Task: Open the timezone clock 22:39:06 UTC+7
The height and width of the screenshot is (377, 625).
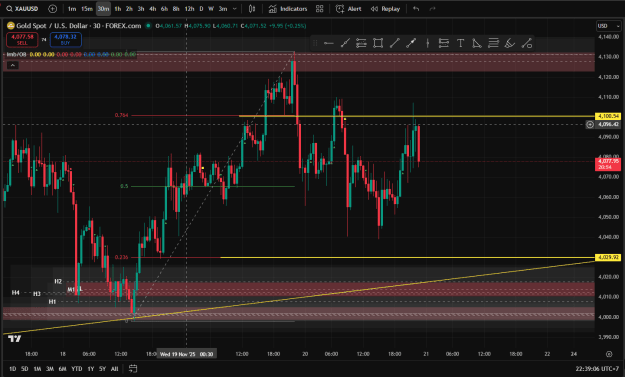Action: coord(598,369)
